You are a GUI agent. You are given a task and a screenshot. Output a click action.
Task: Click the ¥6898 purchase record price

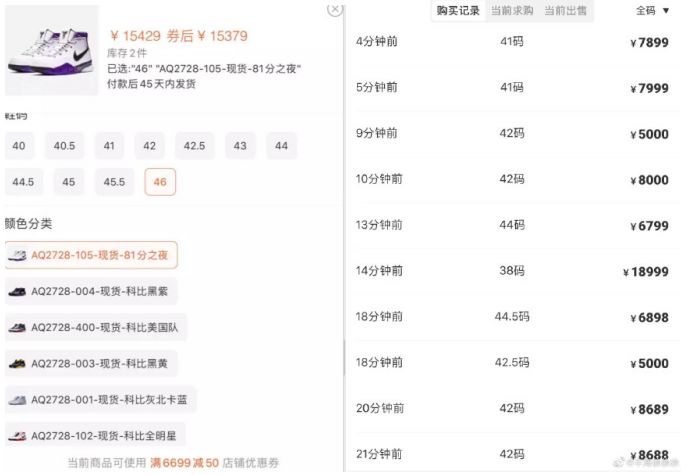(649, 318)
